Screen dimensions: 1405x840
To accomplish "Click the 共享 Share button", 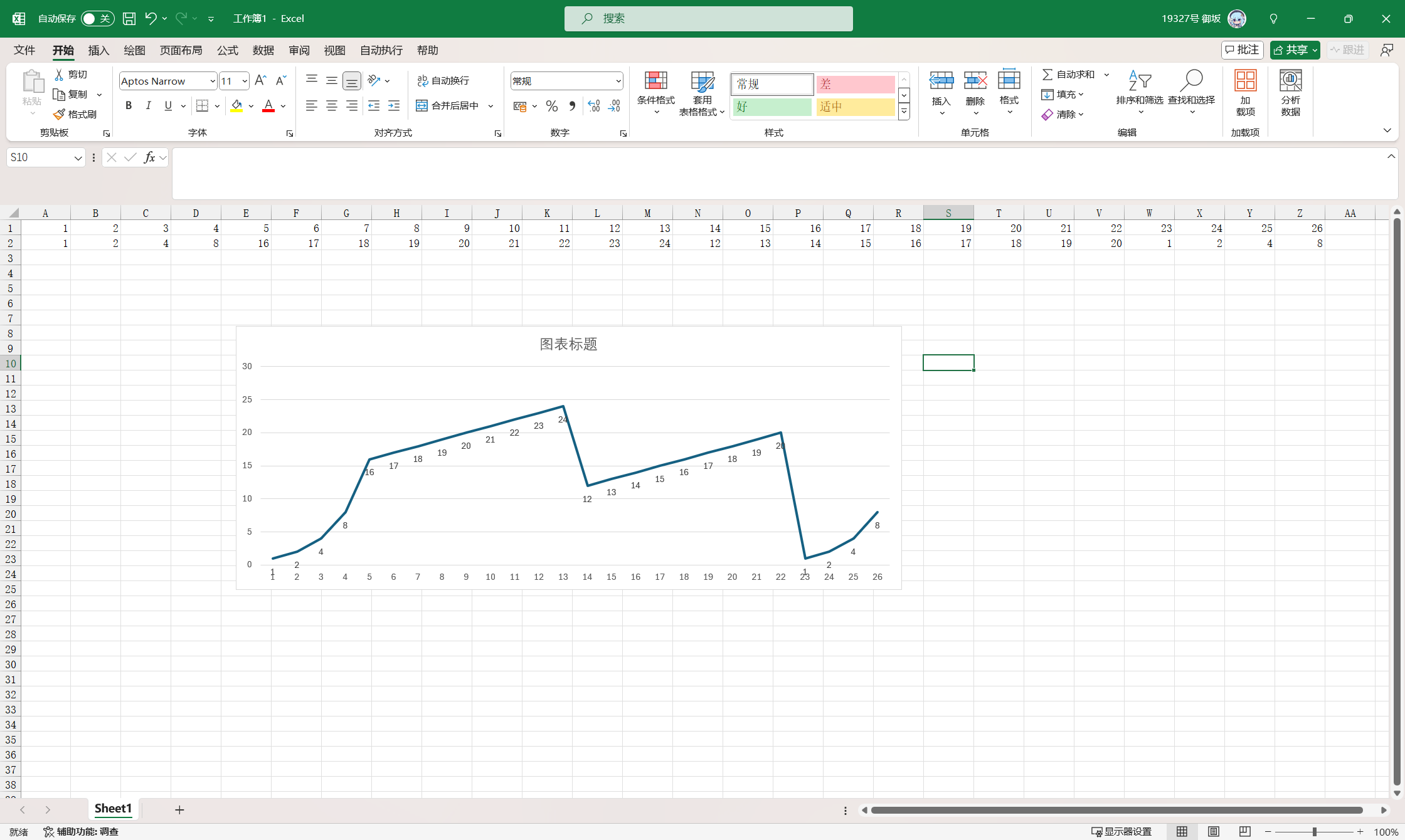I will (1295, 50).
